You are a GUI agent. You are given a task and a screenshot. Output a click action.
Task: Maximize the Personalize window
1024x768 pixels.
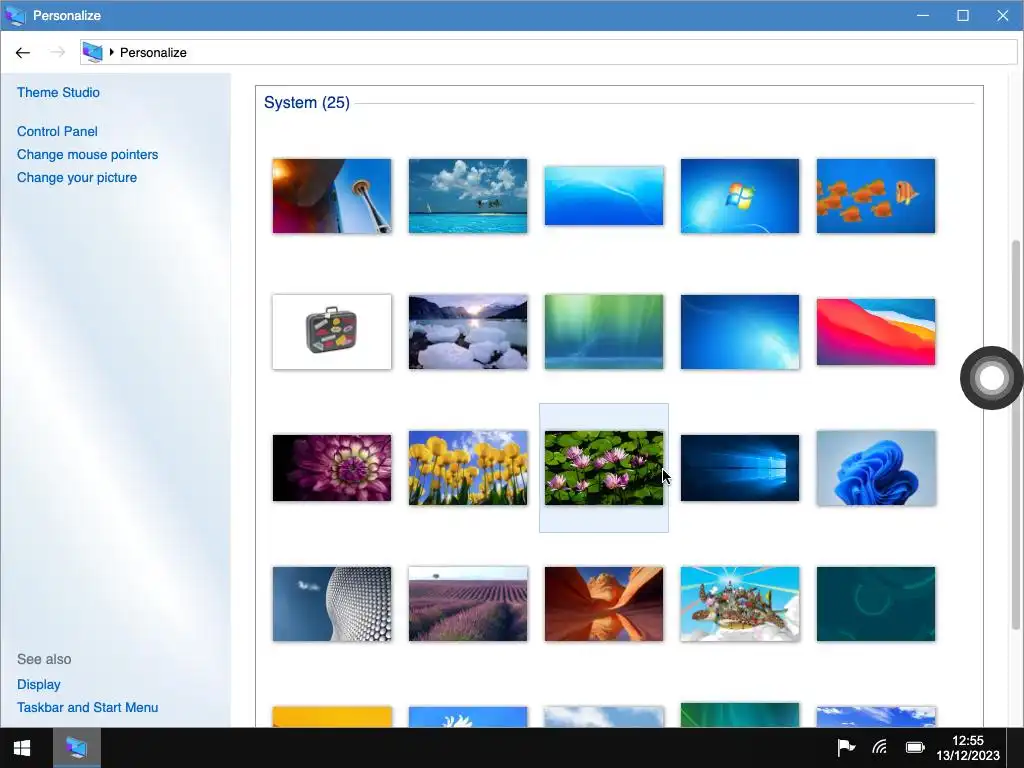[963, 15]
